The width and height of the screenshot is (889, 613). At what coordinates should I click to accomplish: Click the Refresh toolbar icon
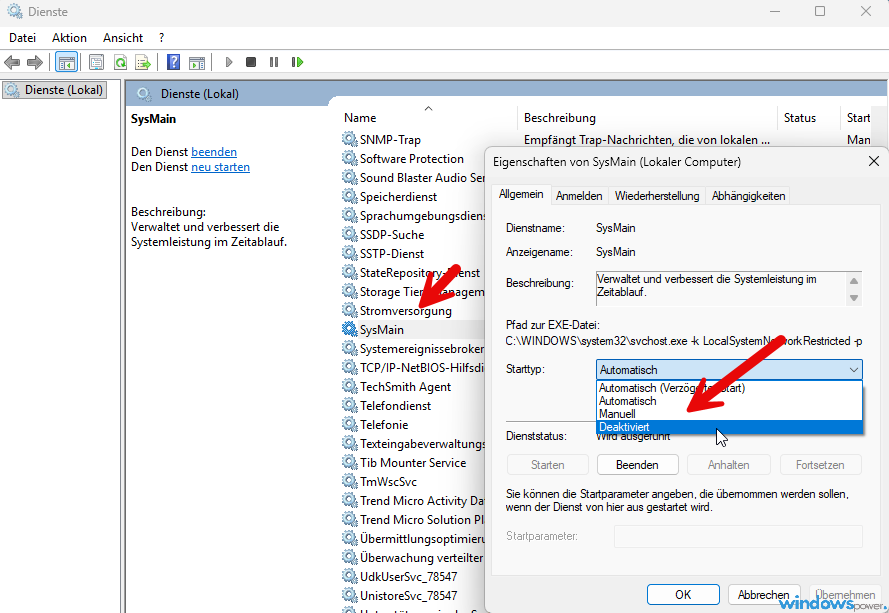pos(120,62)
